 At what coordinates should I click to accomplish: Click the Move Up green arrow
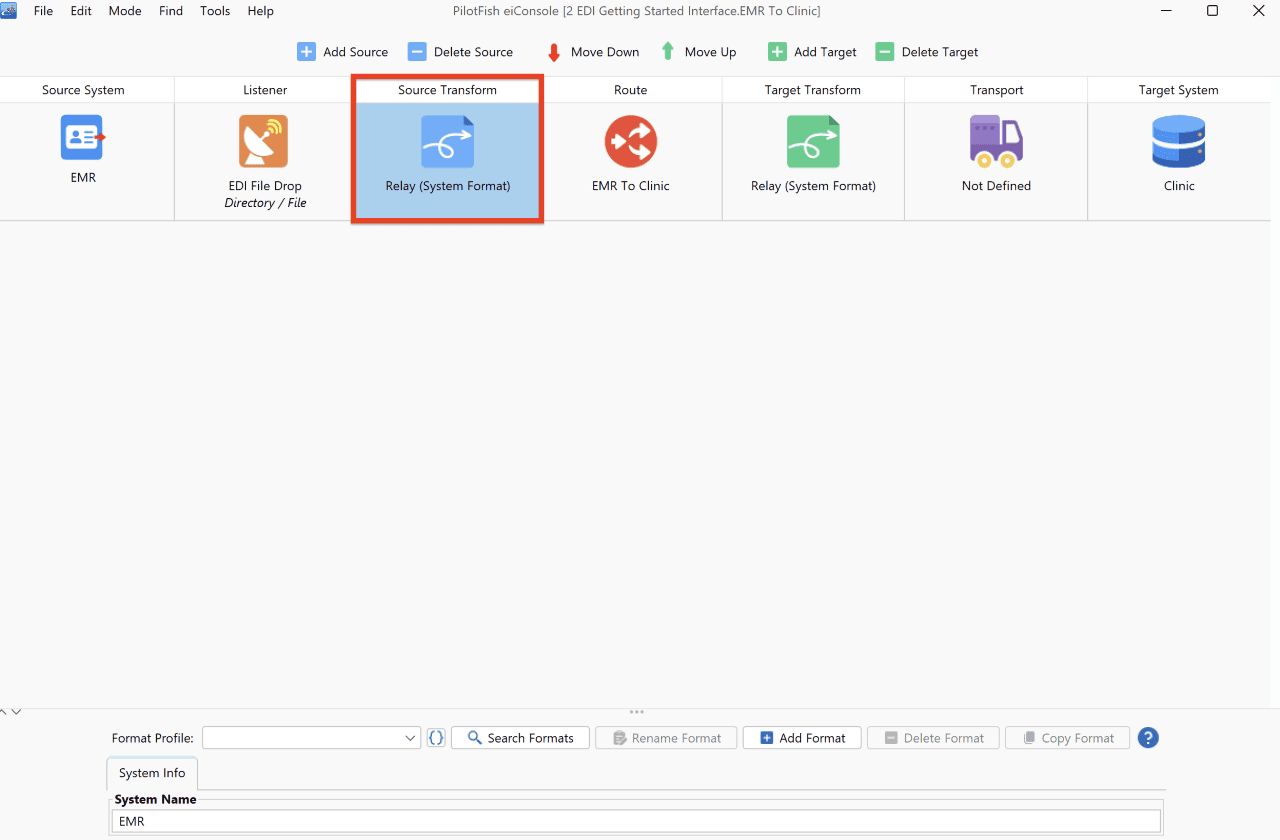(x=668, y=51)
